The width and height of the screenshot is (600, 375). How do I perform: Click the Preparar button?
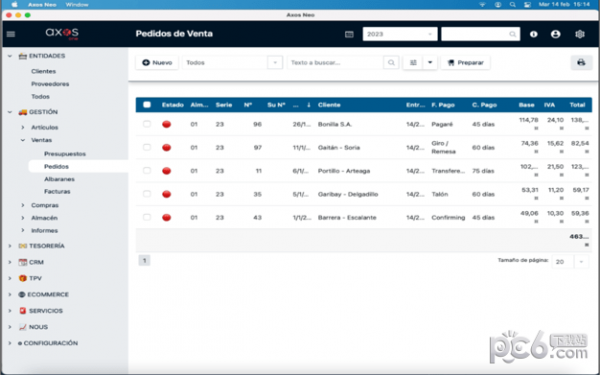pyautogui.click(x=465, y=62)
